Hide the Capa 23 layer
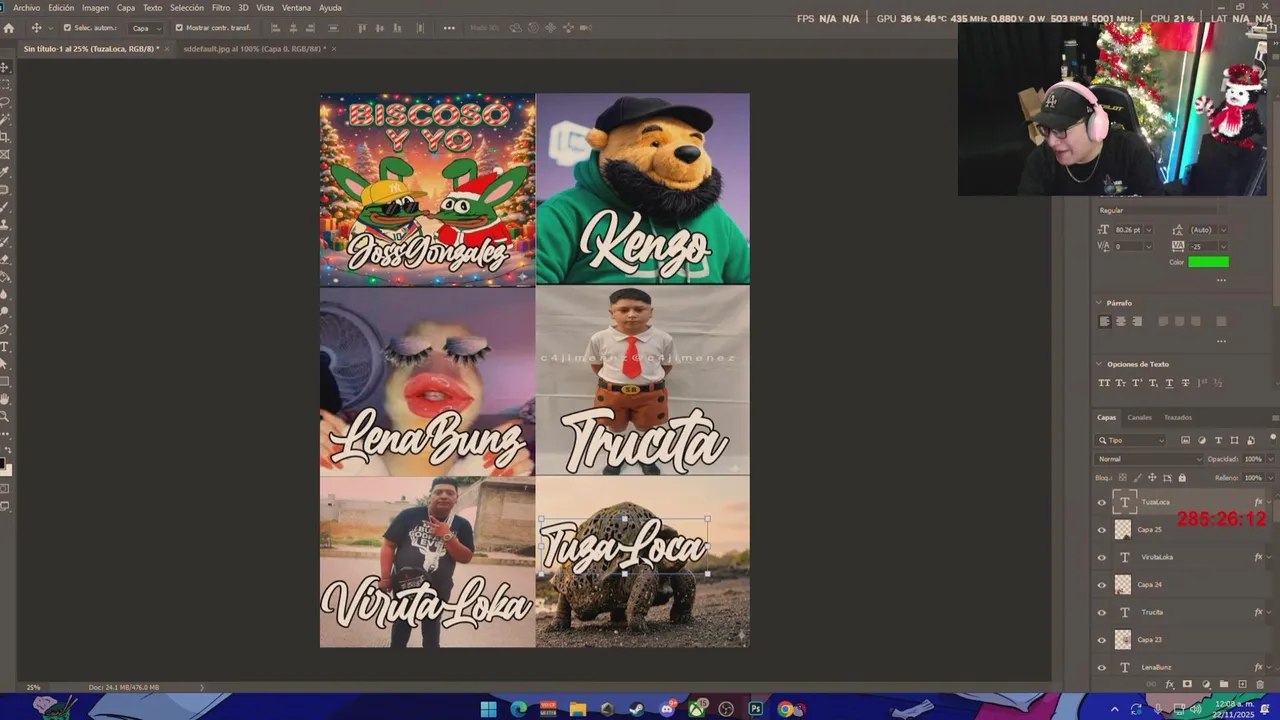The image size is (1280, 720). pos(1102,640)
